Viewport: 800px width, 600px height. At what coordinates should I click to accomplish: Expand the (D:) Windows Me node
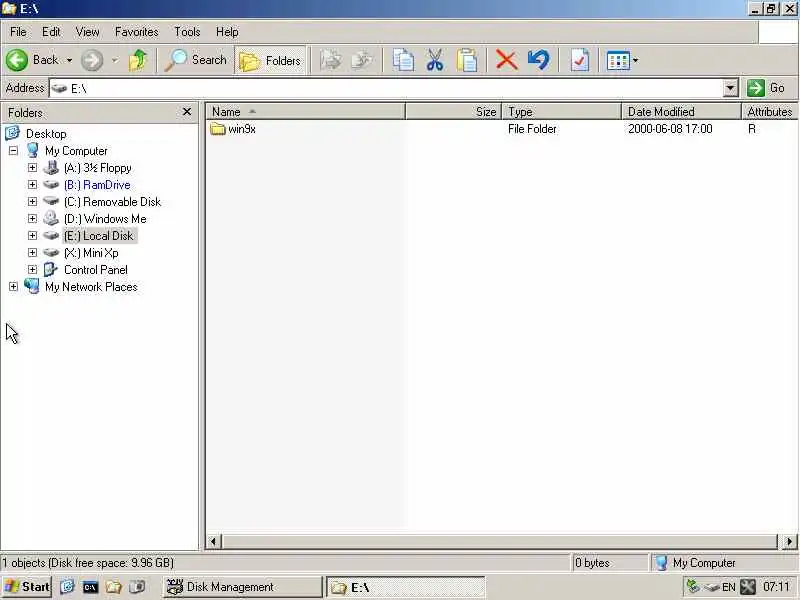pos(32,218)
